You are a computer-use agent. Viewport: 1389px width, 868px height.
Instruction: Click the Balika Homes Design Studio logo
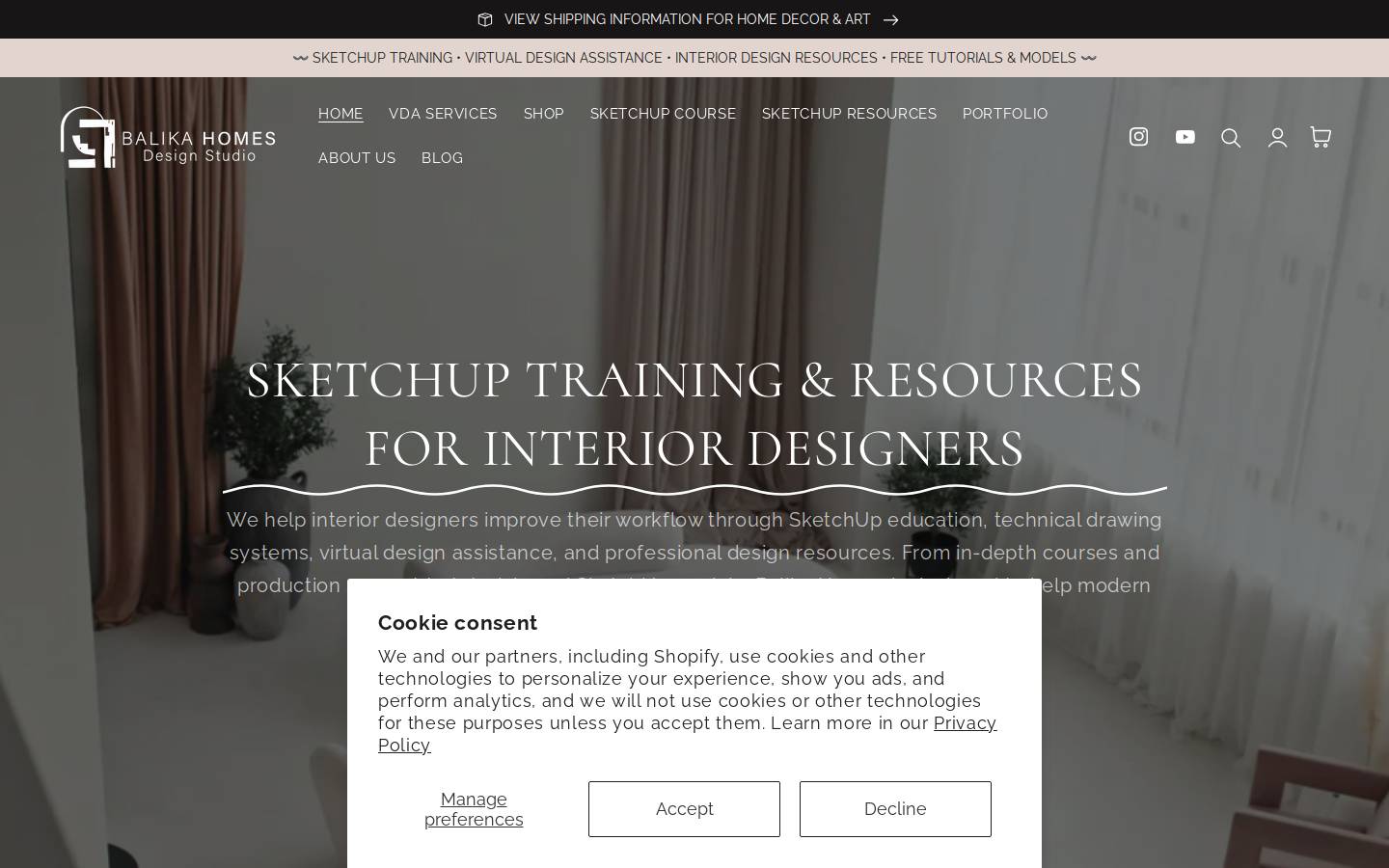(x=168, y=137)
